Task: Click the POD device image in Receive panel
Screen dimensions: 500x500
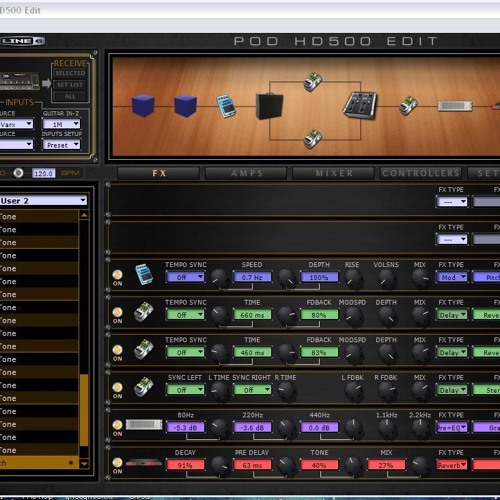Action: tap(19, 82)
